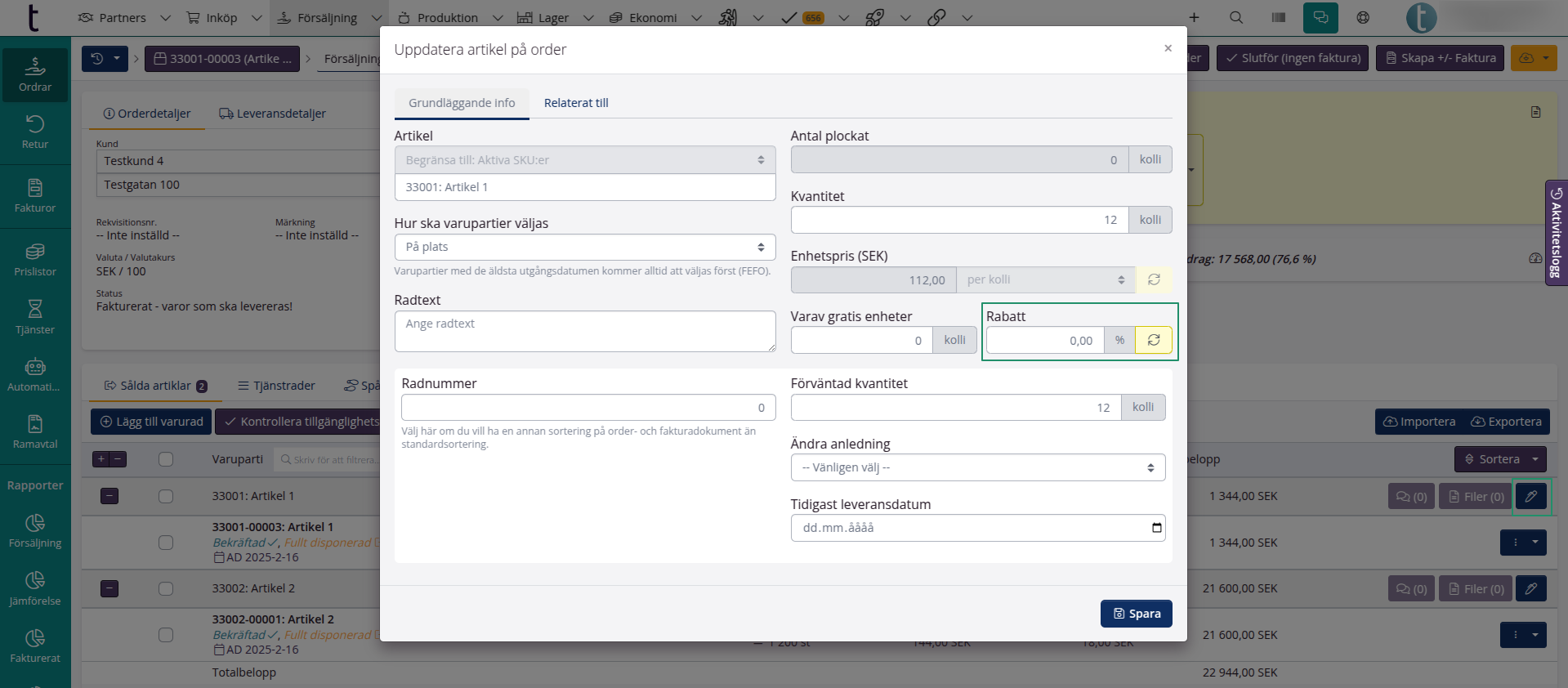Toggle the select-all checkbox in Varuparti header
This screenshot has height=688, width=1568.
(166, 459)
